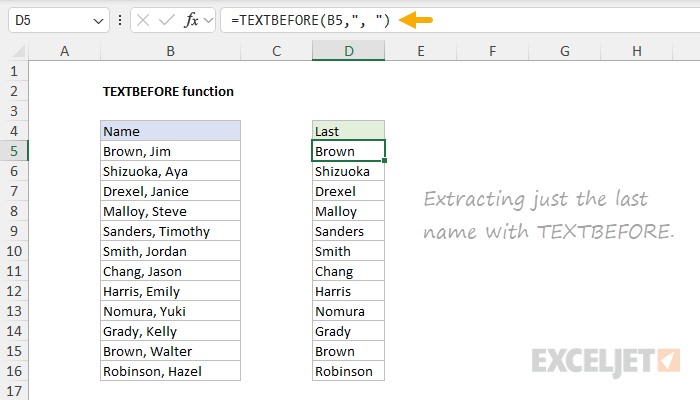Click the 'Drexel' last name cell
Screen dimensions: 700x400
pyautogui.click(x=348, y=191)
